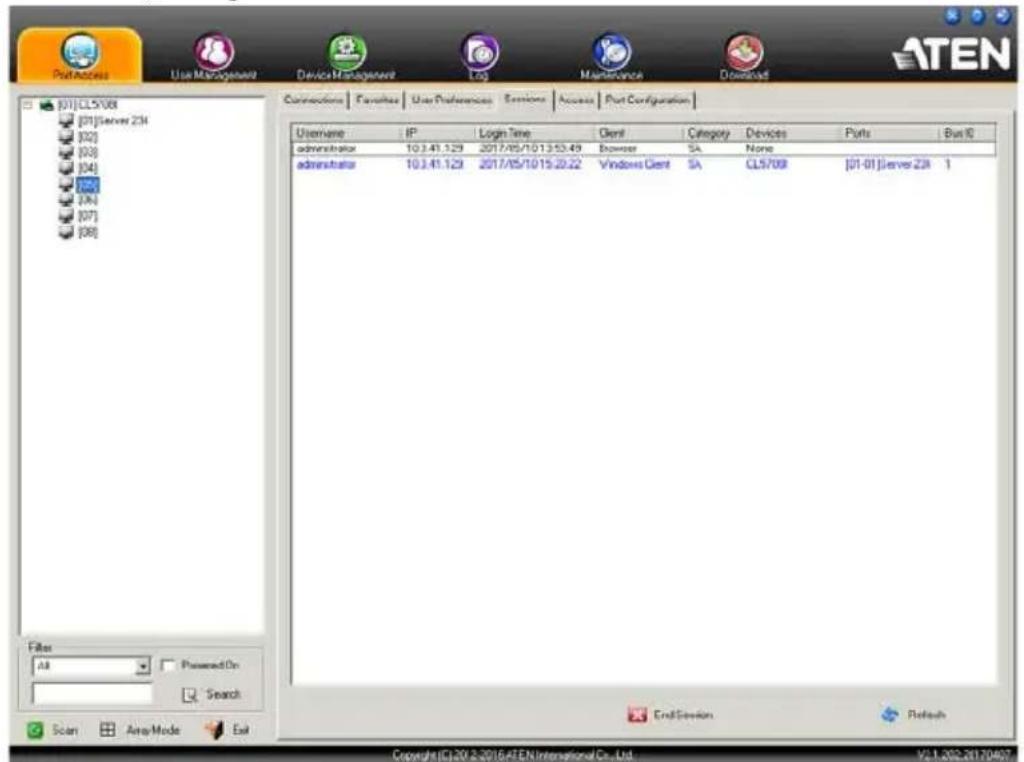
Task: Select the Windows Client administrator session row
Action: (x=643, y=165)
